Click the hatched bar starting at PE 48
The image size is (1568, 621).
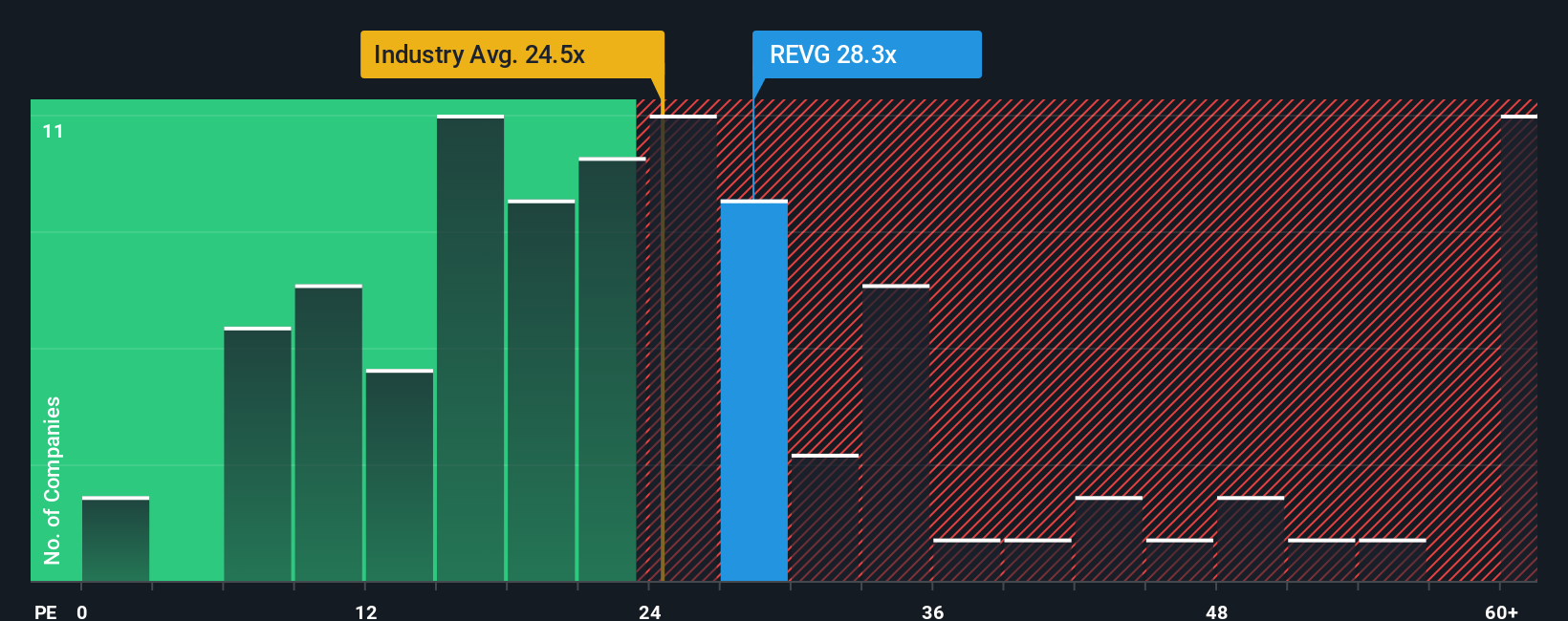click(x=1251, y=539)
